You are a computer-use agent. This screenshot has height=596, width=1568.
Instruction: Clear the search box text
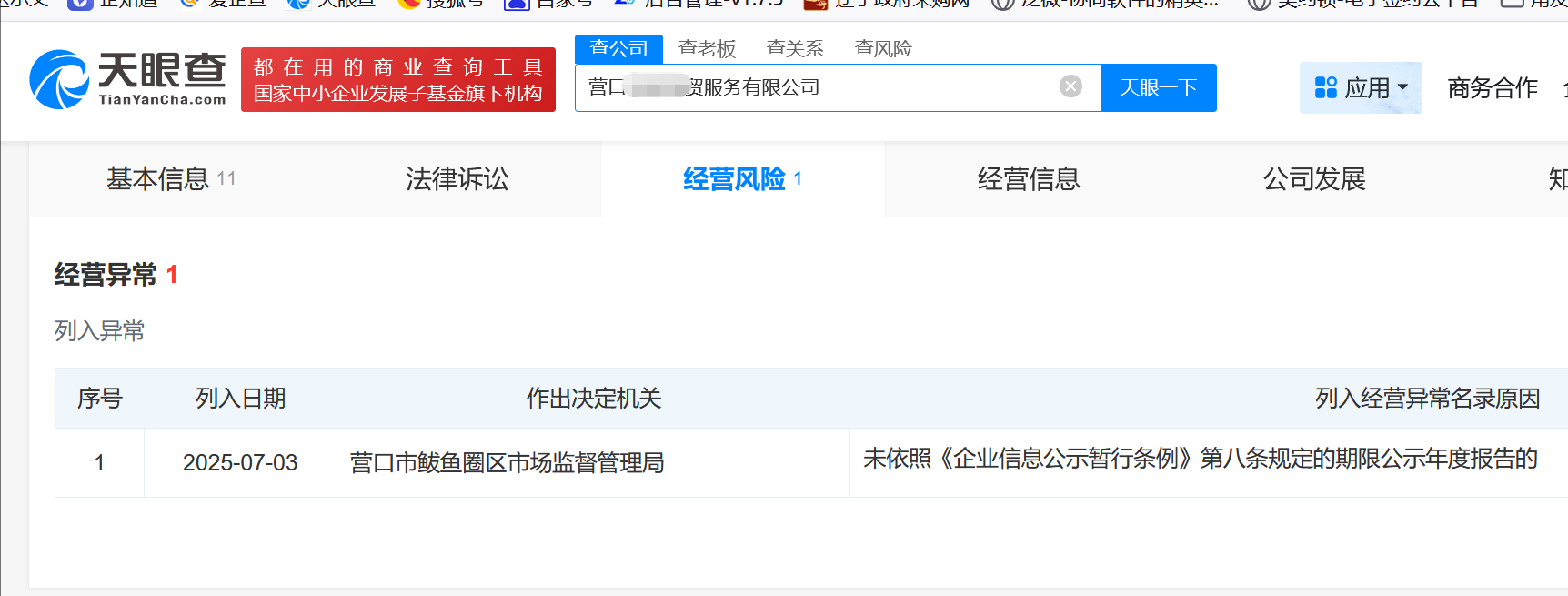click(1070, 86)
